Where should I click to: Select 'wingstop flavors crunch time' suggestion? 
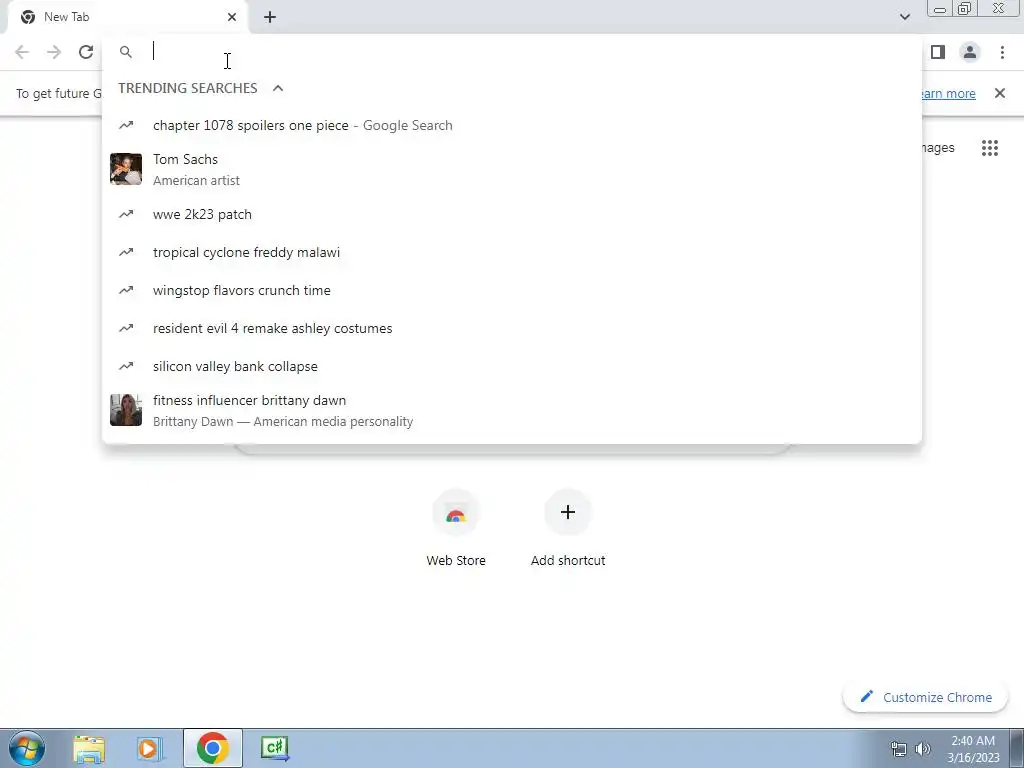coord(512,290)
